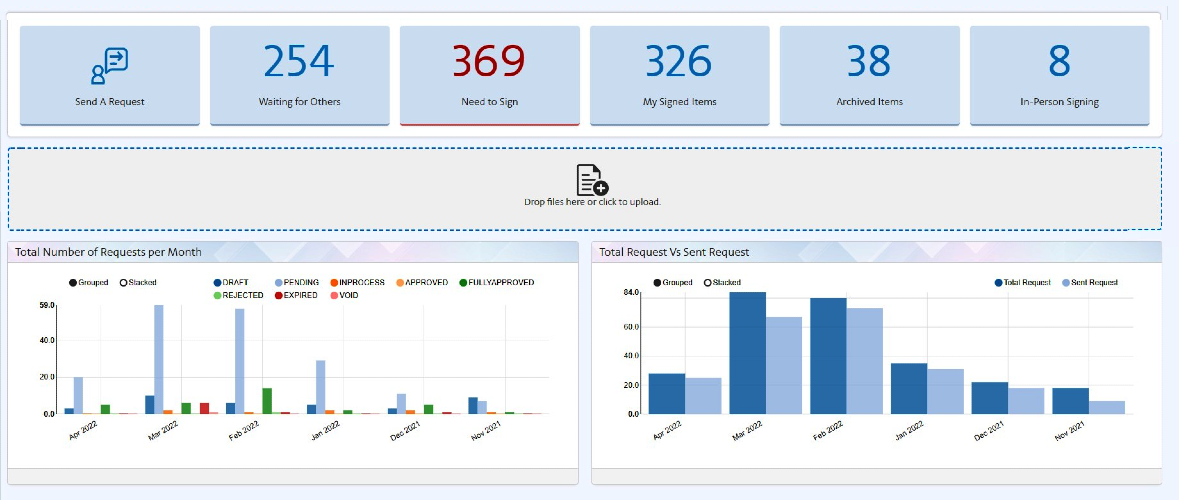Click the document upload plus icon

592,180
